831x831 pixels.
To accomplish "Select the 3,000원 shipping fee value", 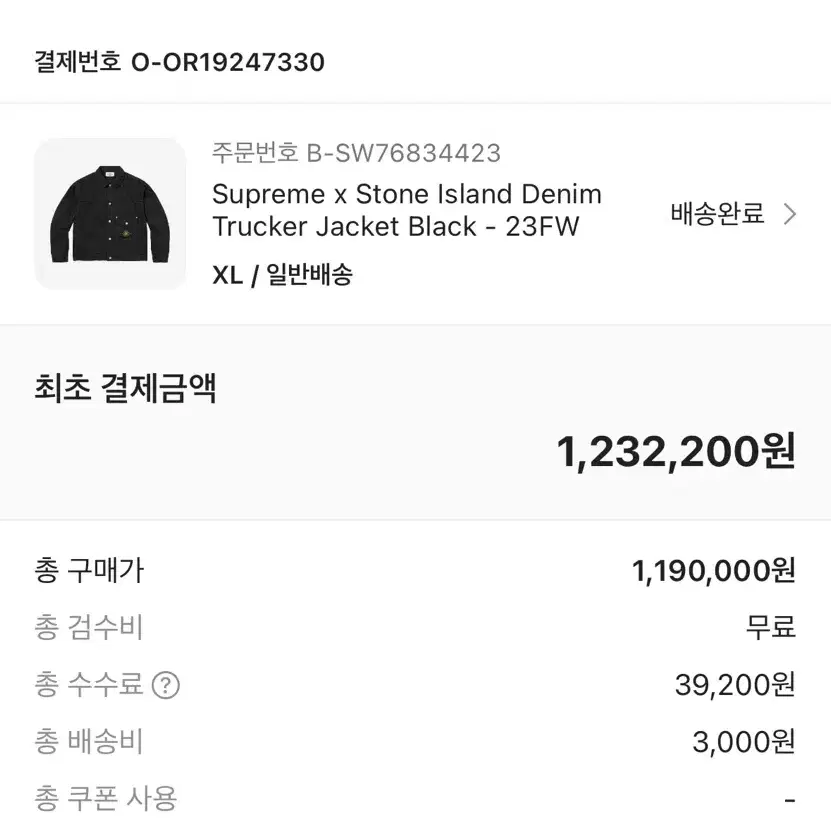I will 744,741.
